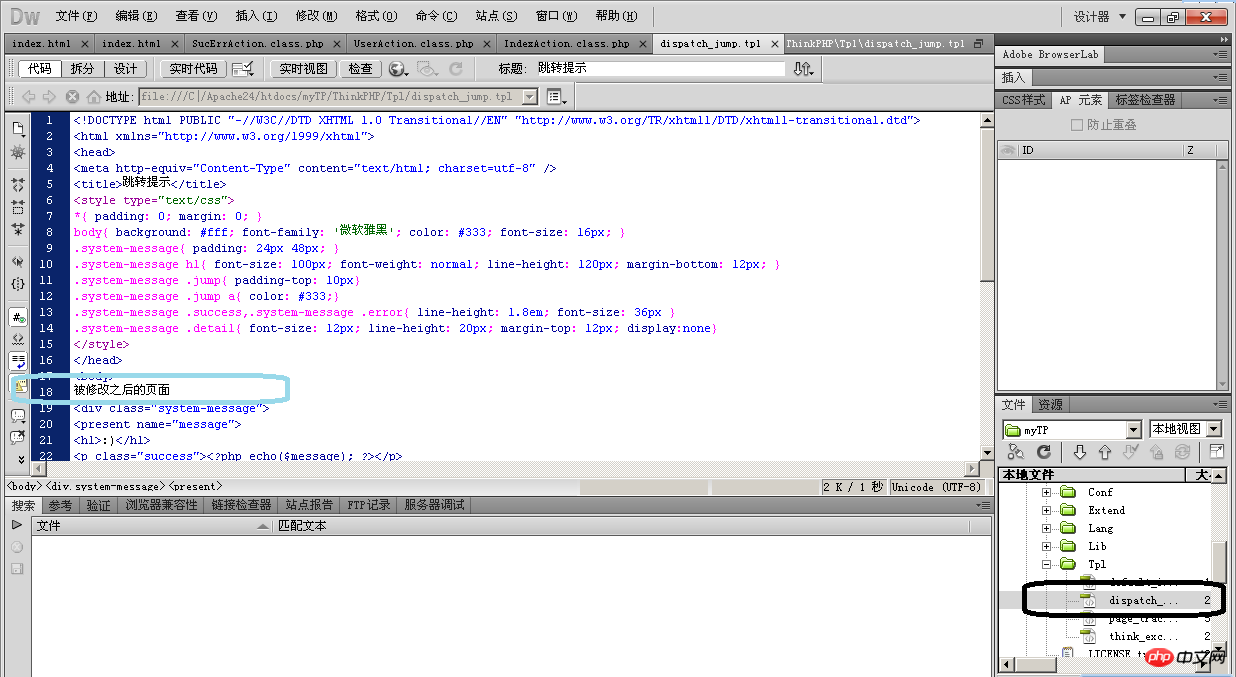
Task: Click the 检查 button
Action: tap(360, 69)
